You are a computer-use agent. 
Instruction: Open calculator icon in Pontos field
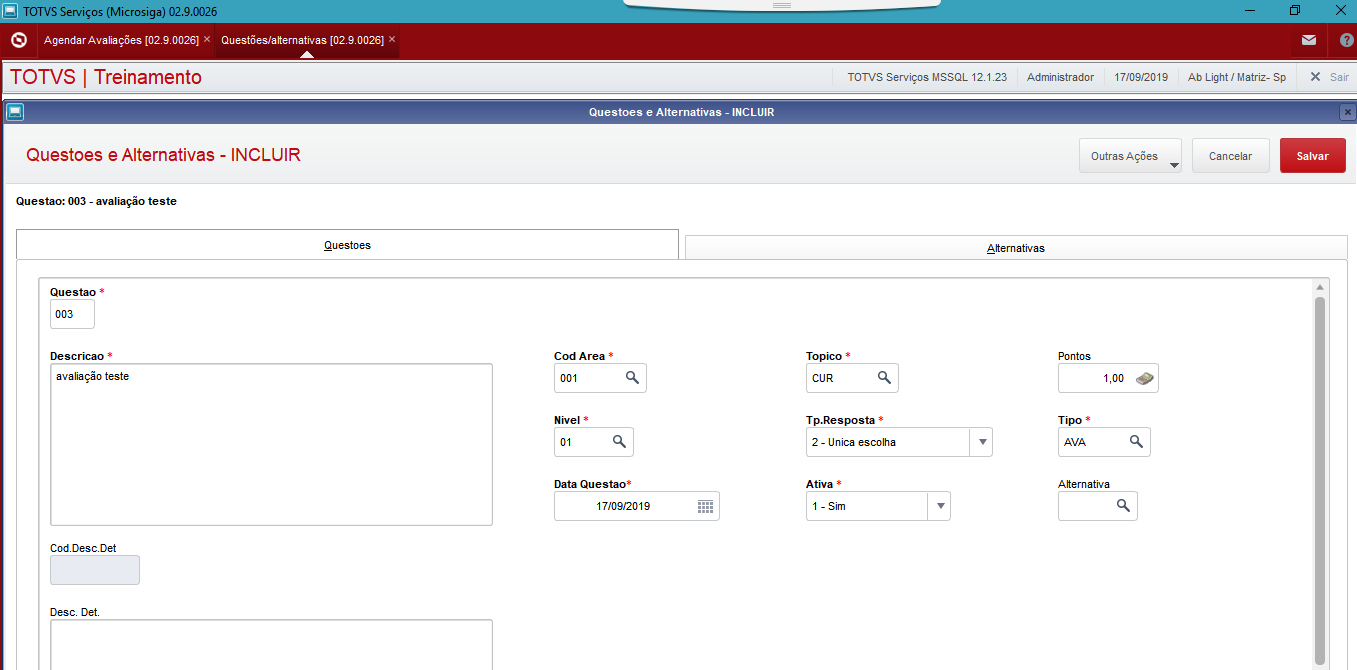pos(1144,379)
